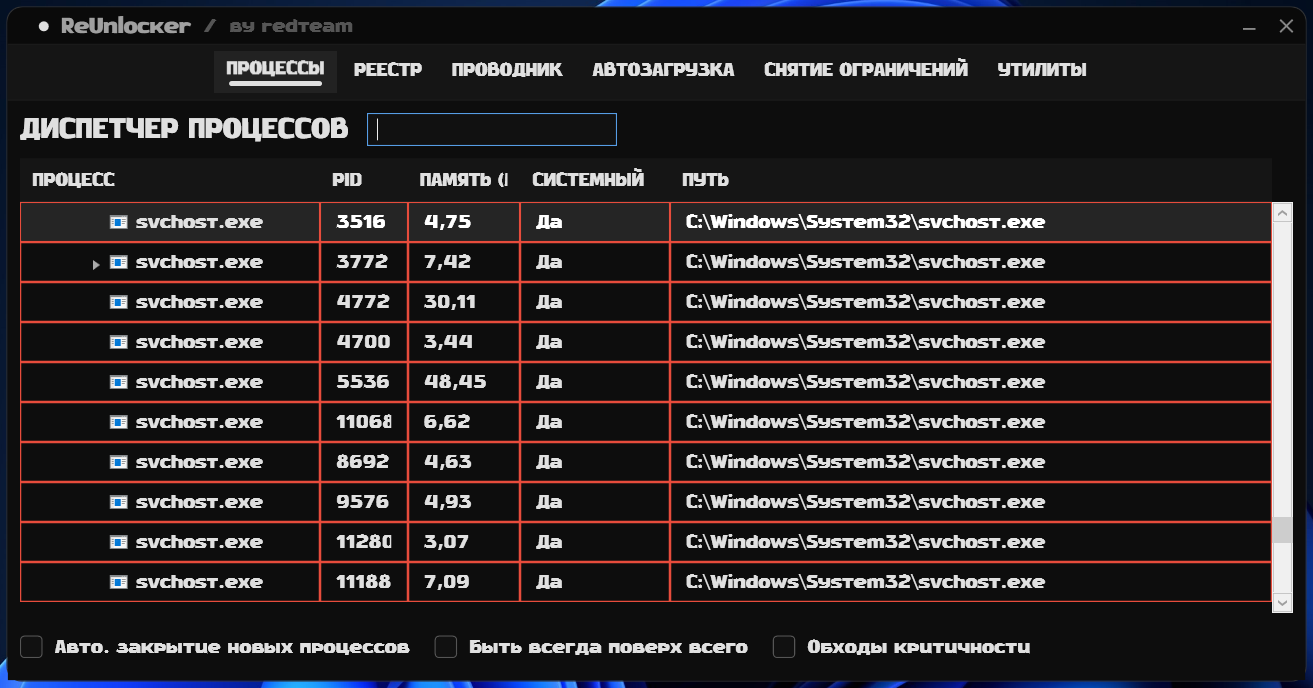
Task: Click the svchost.exe icon for PID 9576
Action: [x=119, y=502]
